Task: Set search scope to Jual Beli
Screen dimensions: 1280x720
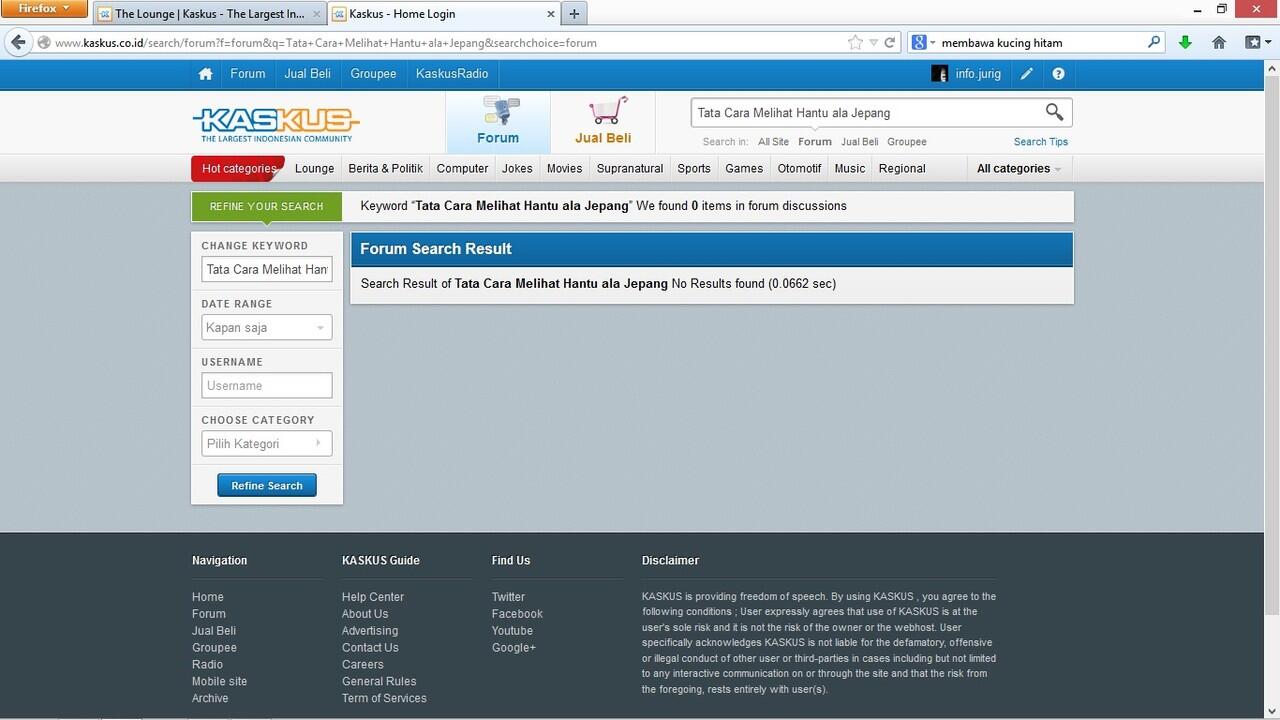Action: tap(860, 142)
